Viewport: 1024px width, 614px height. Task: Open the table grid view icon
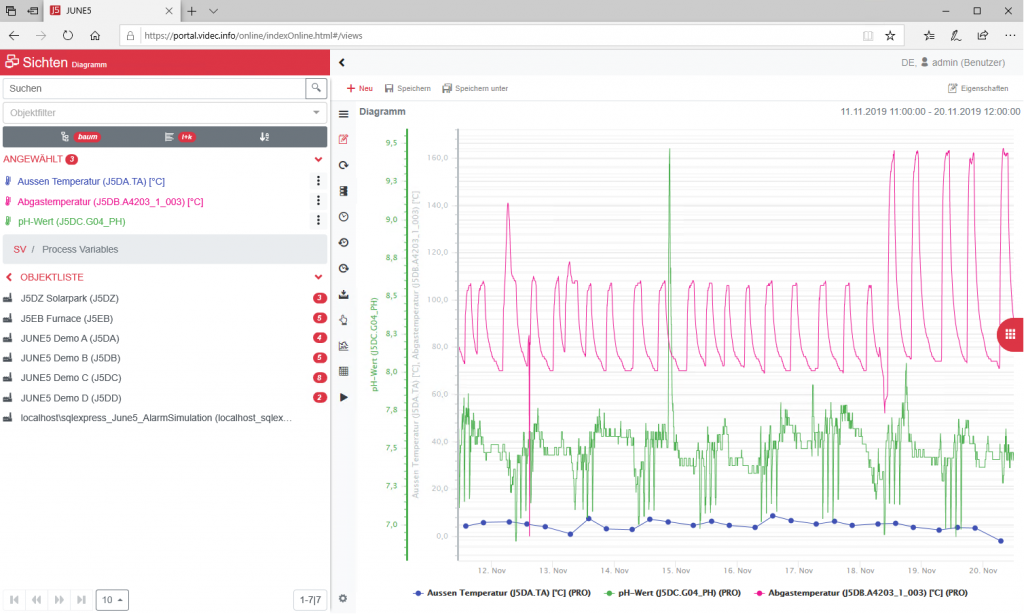pos(343,371)
